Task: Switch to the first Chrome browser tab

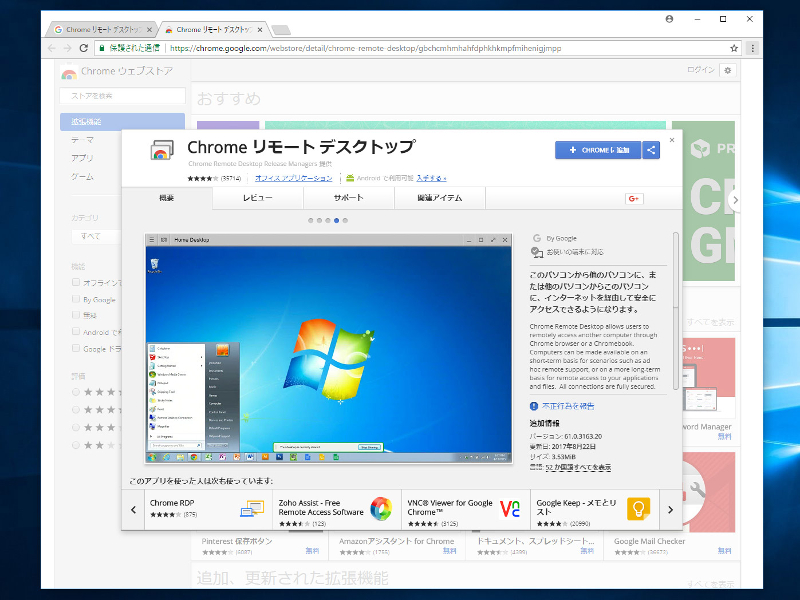Action: pyautogui.click(x=103, y=30)
